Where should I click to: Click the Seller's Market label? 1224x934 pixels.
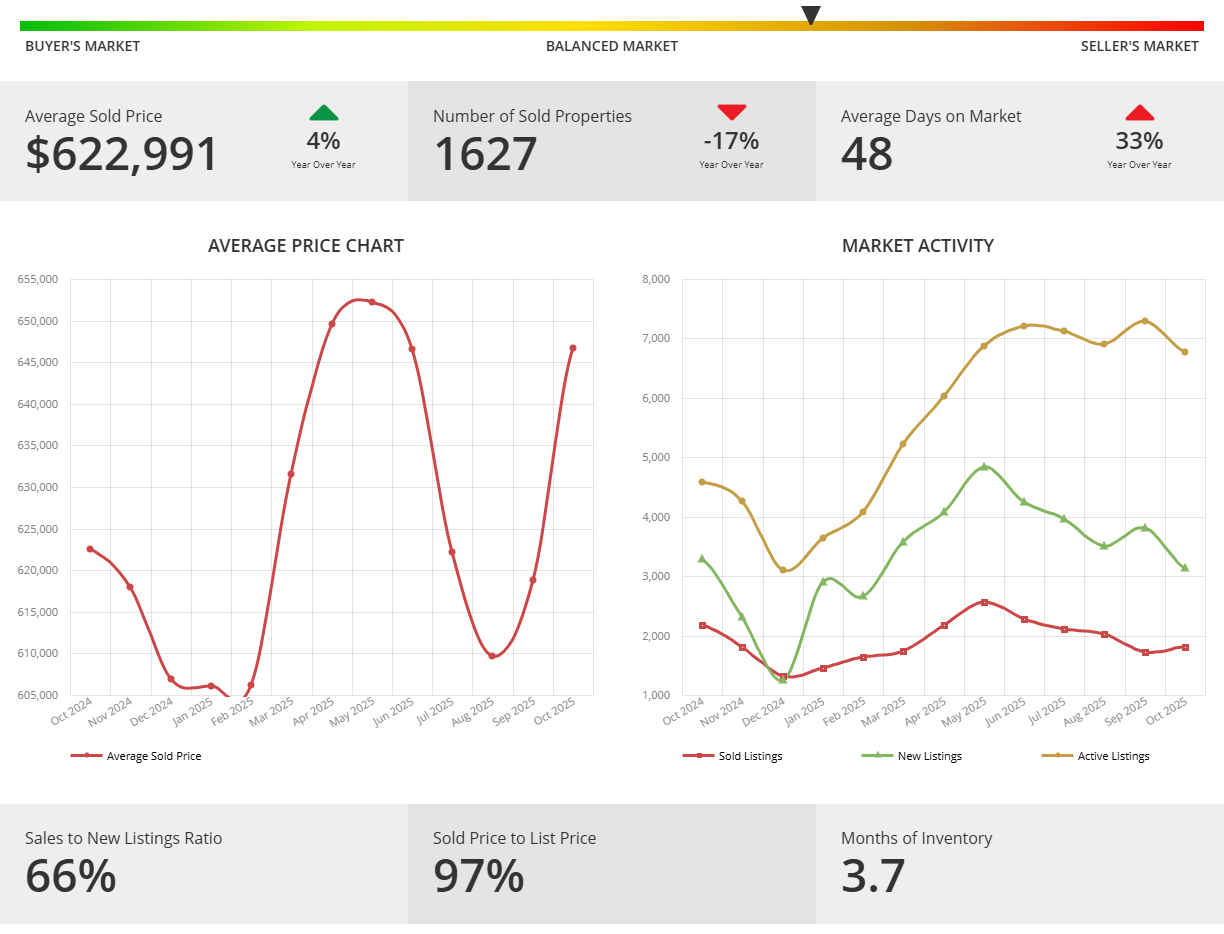pos(1139,46)
